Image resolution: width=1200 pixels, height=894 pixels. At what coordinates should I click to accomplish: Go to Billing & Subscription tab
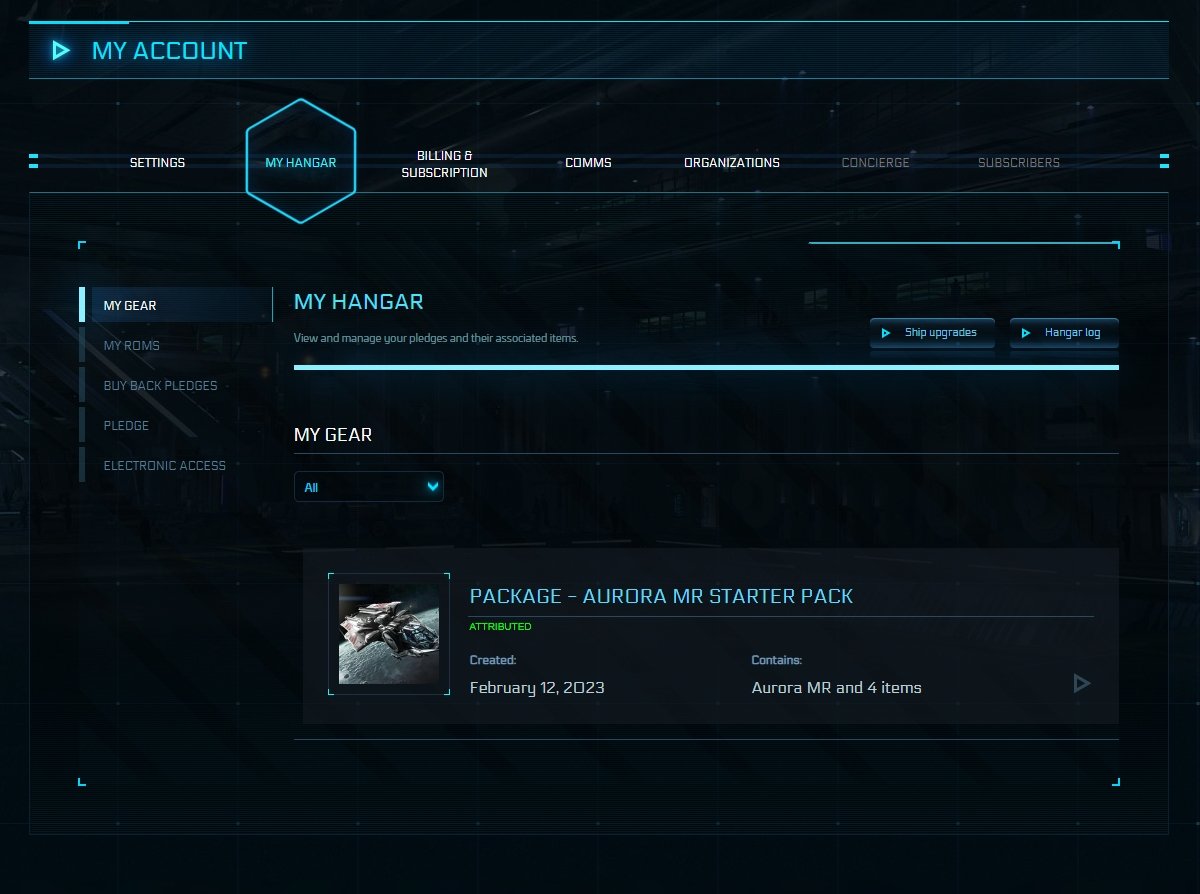pyautogui.click(x=444, y=165)
